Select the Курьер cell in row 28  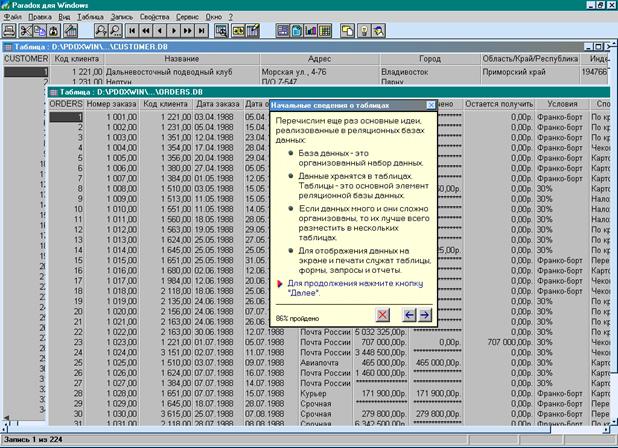coord(326,394)
